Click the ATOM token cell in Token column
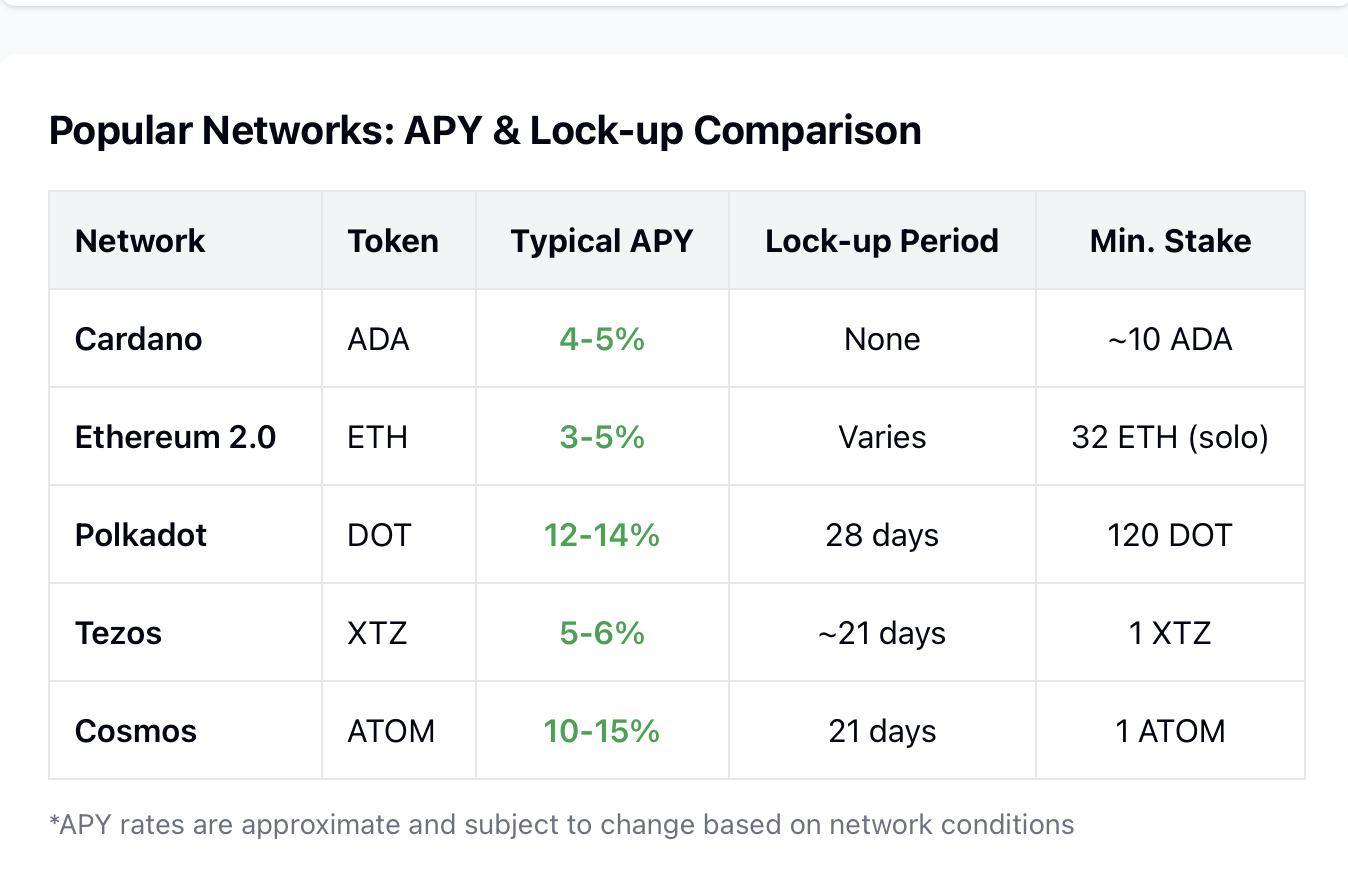Viewport: 1348px width, 873px height. click(391, 731)
